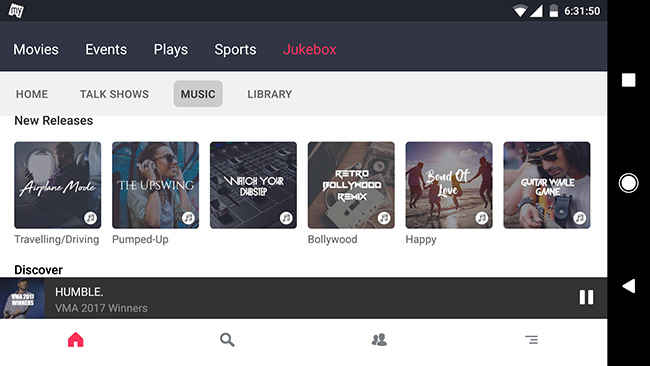Open the Airplane Mode playlist thumbnail
Image resolution: width=650 pixels, height=366 pixels.
58,185
